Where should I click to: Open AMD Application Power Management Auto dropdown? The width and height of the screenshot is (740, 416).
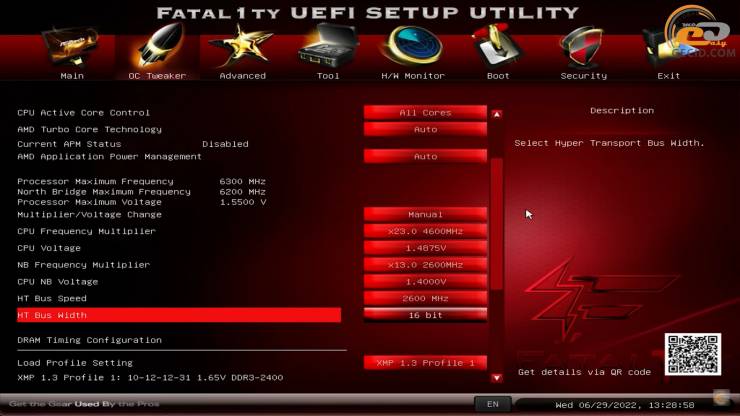click(425, 156)
